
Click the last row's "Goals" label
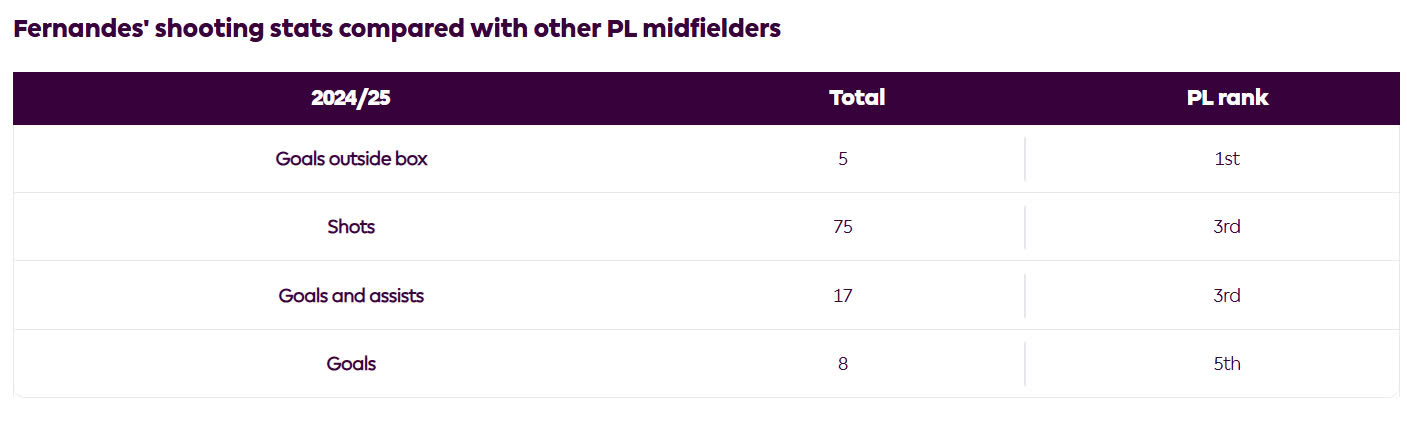point(351,364)
